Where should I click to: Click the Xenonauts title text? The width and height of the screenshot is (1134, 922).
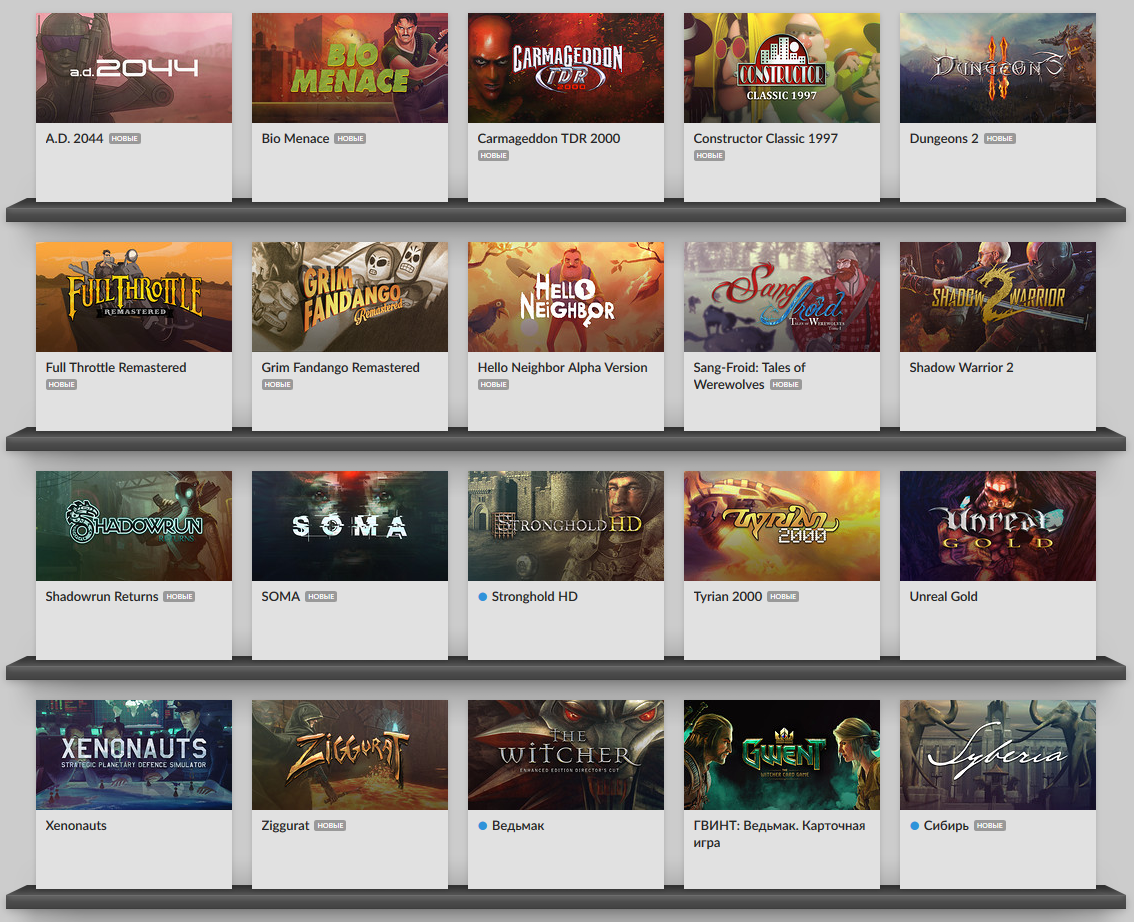(76, 825)
